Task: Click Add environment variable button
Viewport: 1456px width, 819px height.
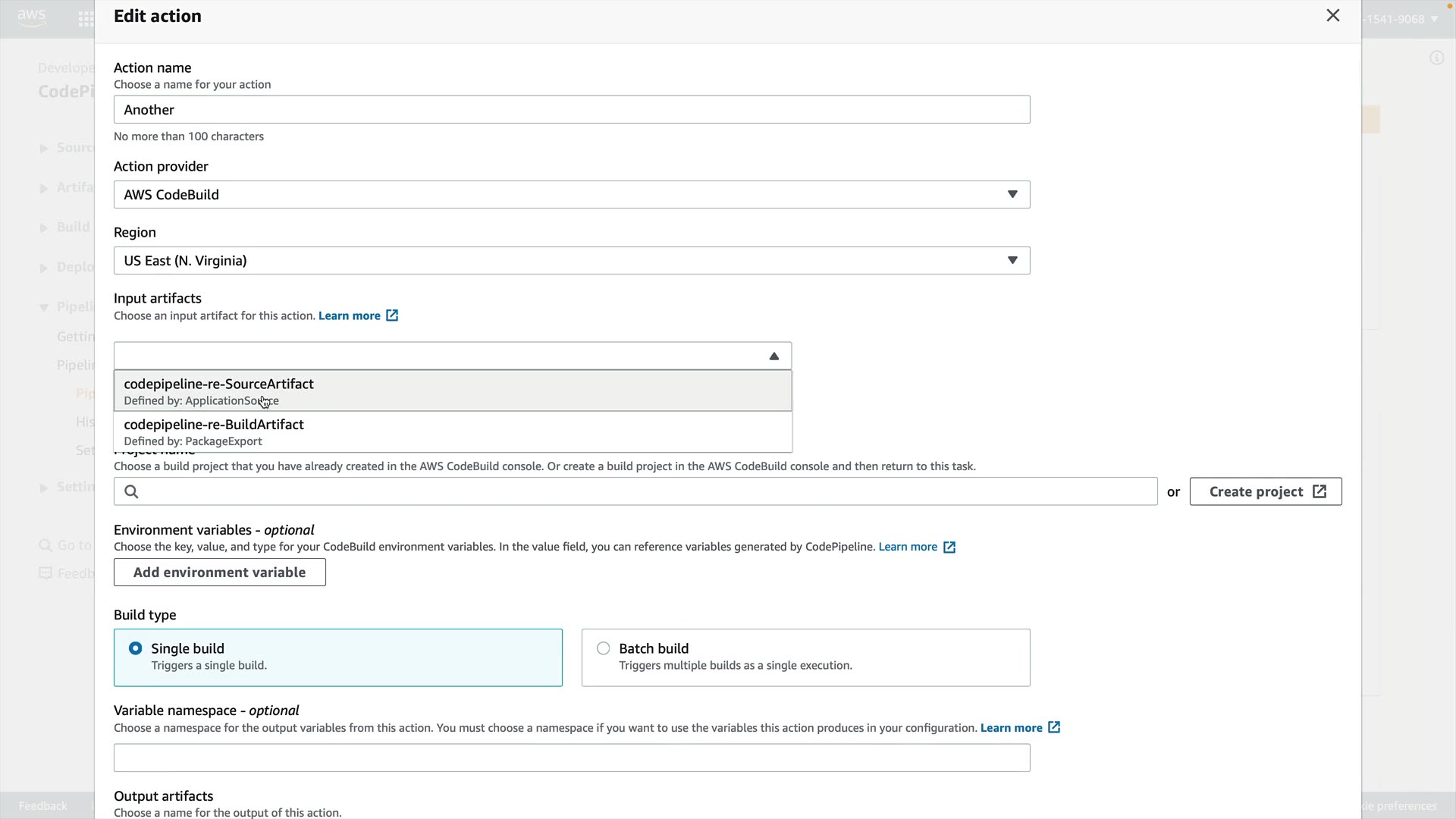Action: coord(220,573)
